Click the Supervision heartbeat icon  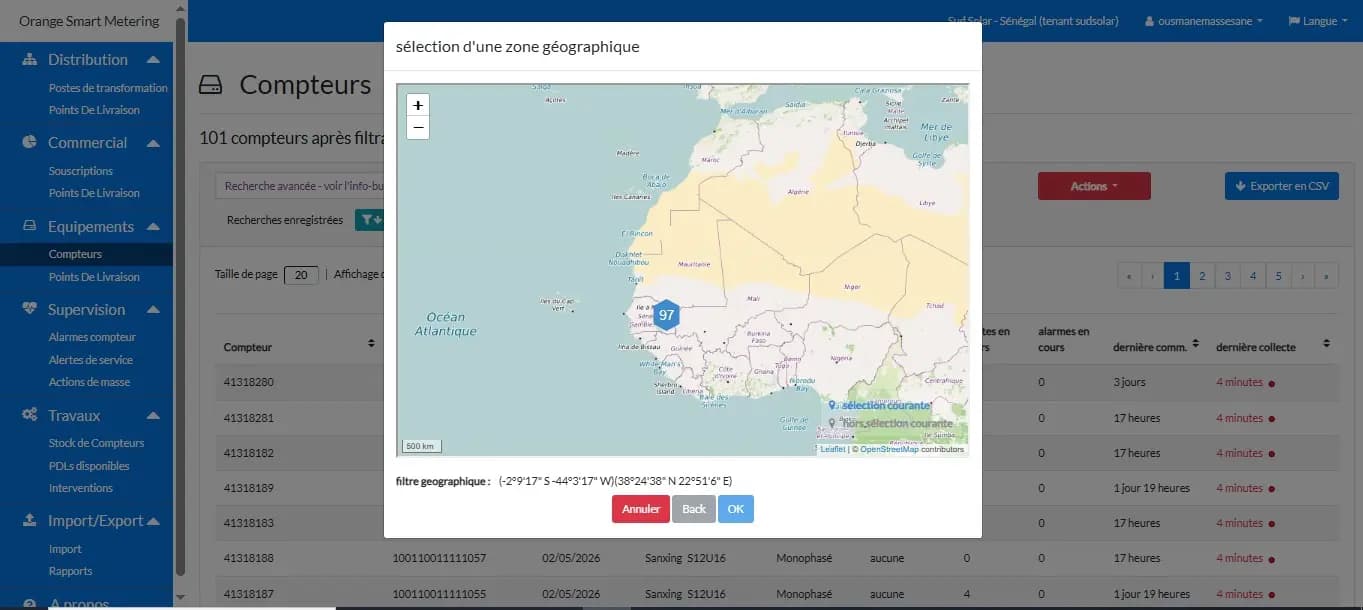tap(30, 310)
